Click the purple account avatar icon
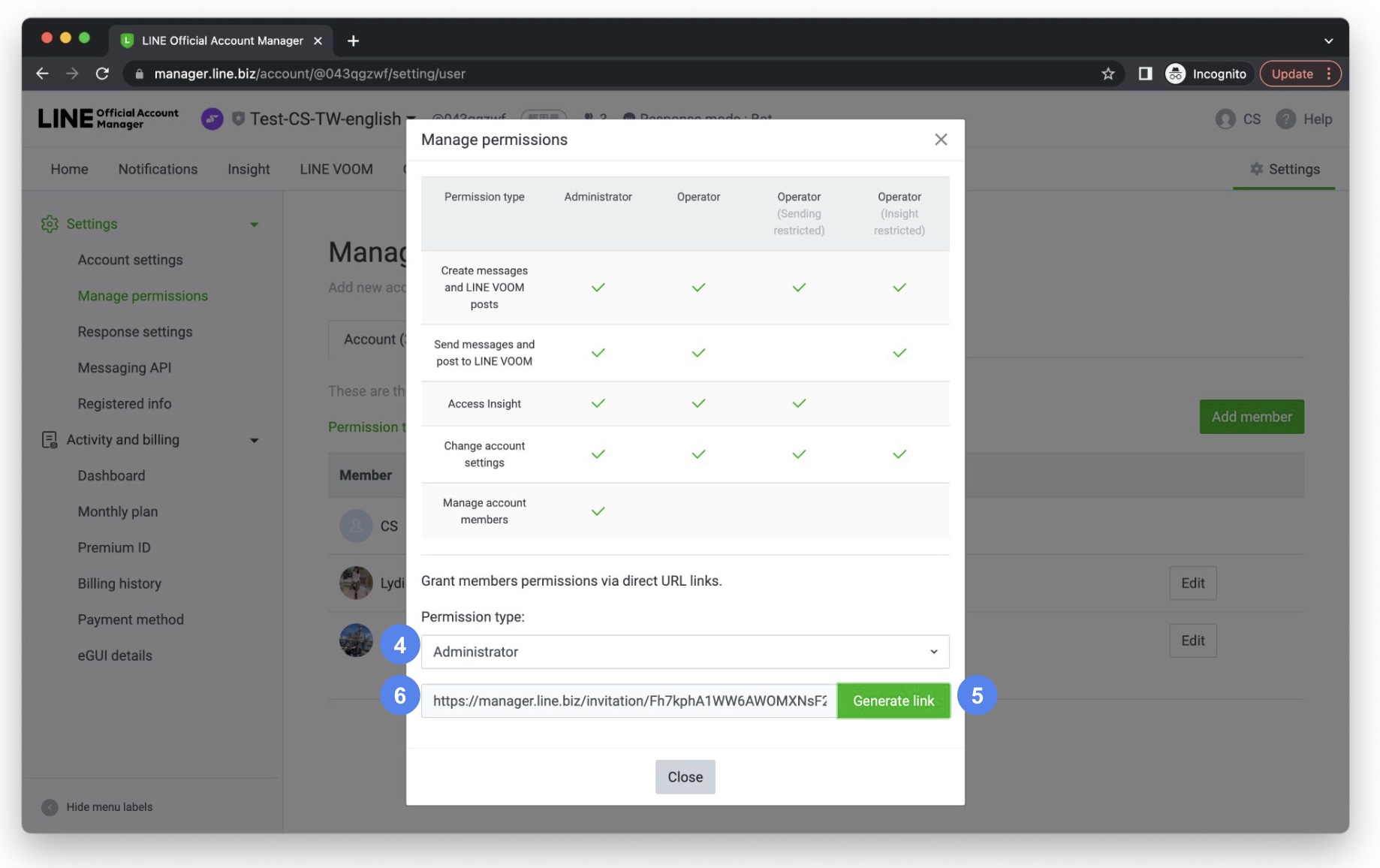This screenshot has height=868, width=1380. pos(212,119)
